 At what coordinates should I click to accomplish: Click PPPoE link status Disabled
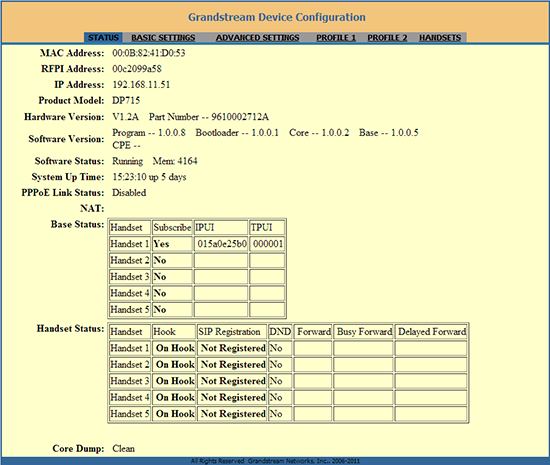(x=129, y=193)
